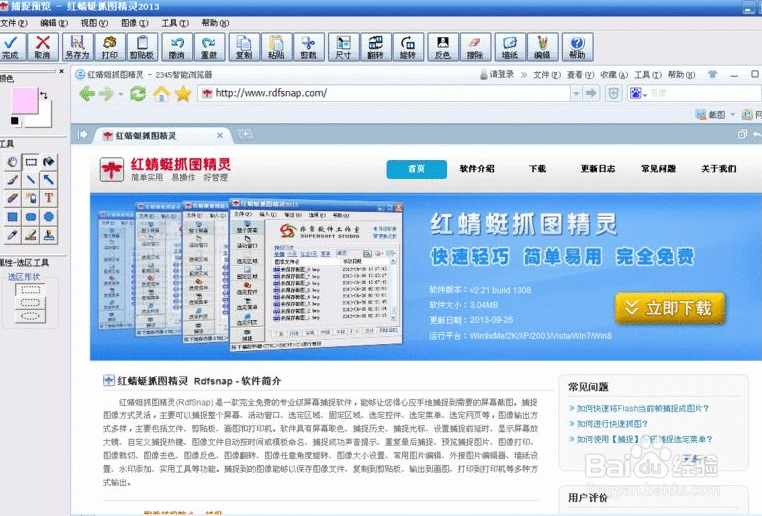
Task: Click the 翻转 (Flip) toolbar icon
Action: 375,47
